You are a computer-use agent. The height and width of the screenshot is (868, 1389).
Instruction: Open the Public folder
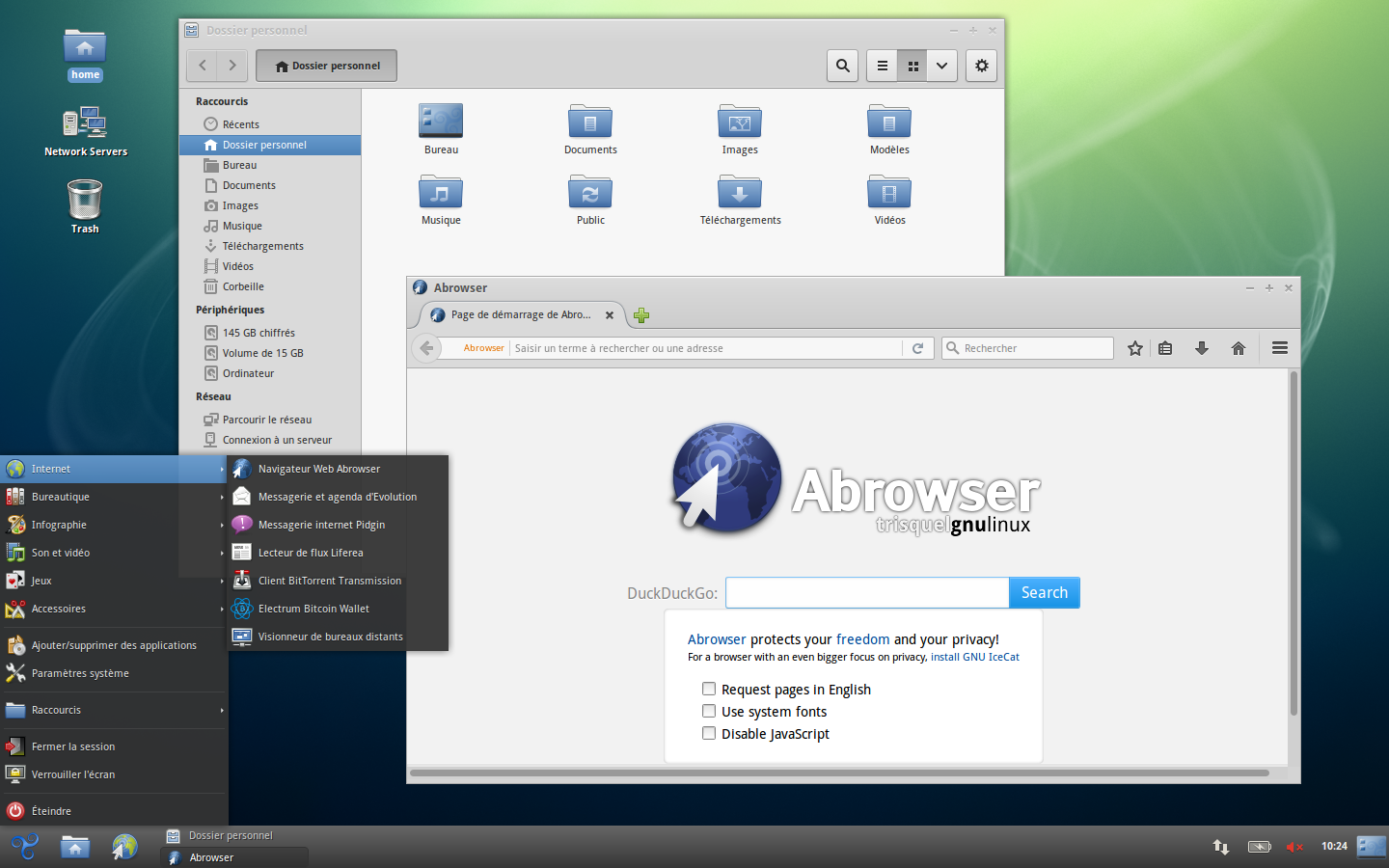[590, 200]
